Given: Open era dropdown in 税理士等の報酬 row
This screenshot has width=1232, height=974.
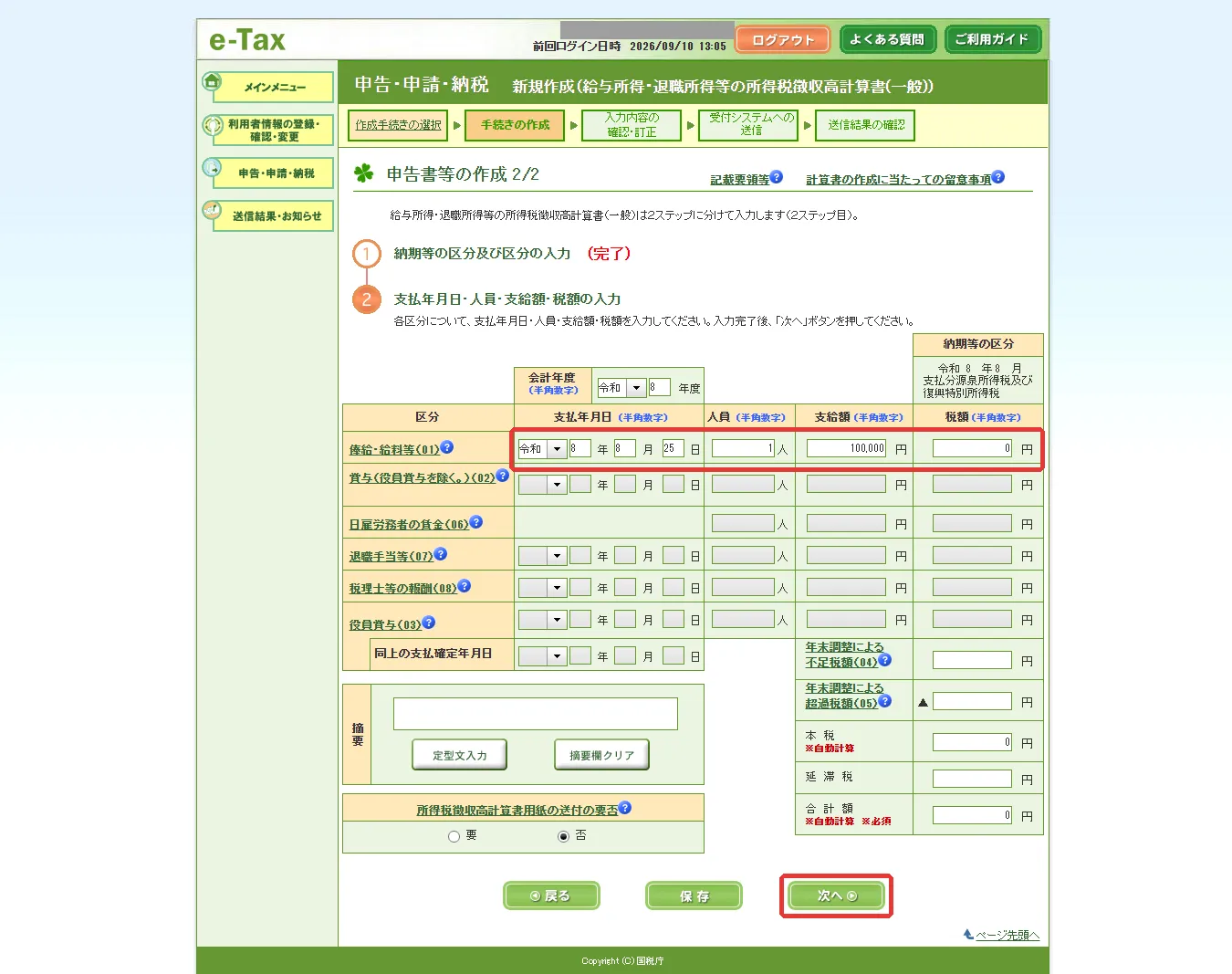Looking at the screenshot, I should click(x=542, y=588).
